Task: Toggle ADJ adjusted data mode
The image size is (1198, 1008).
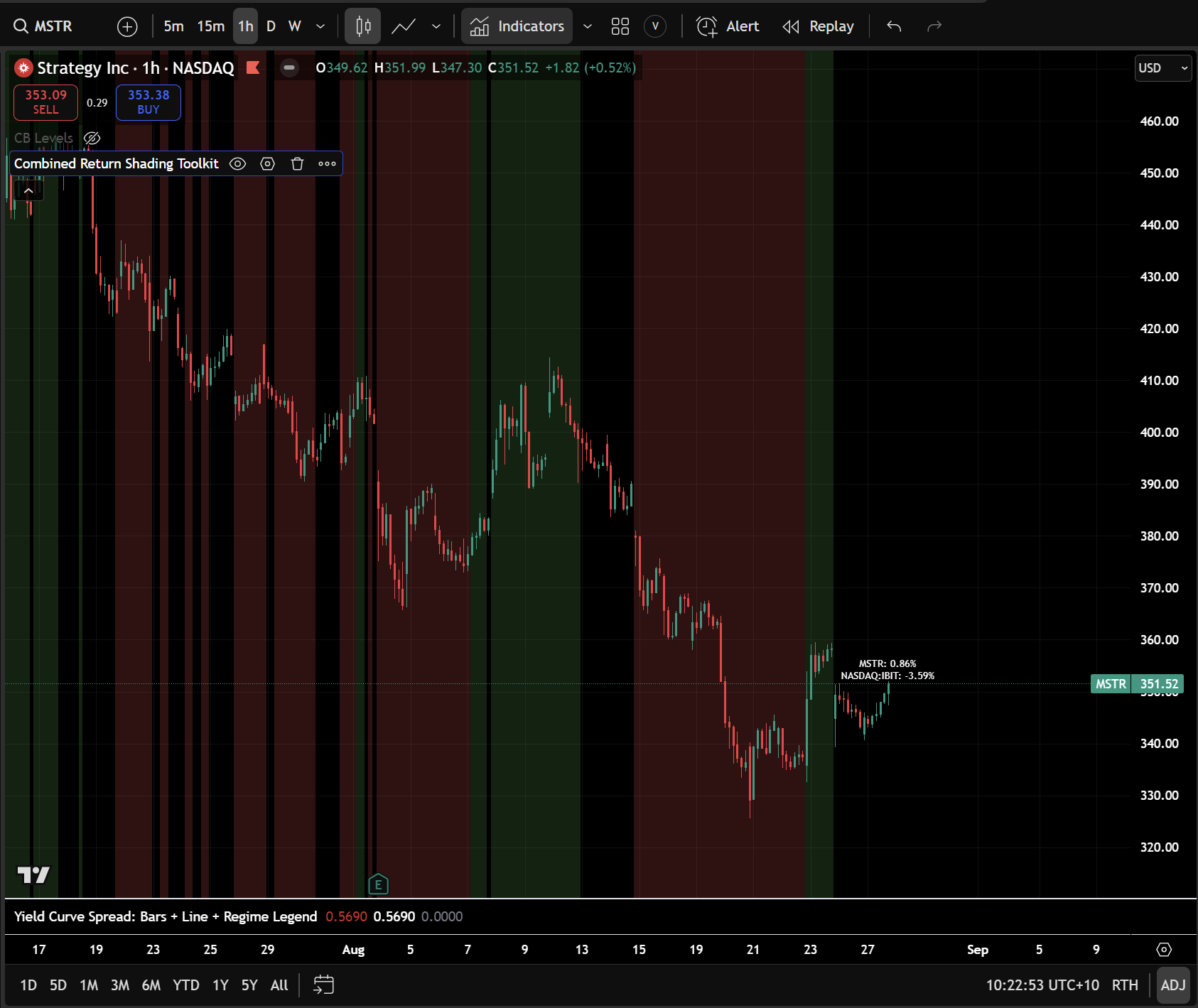Action: (x=1173, y=985)
